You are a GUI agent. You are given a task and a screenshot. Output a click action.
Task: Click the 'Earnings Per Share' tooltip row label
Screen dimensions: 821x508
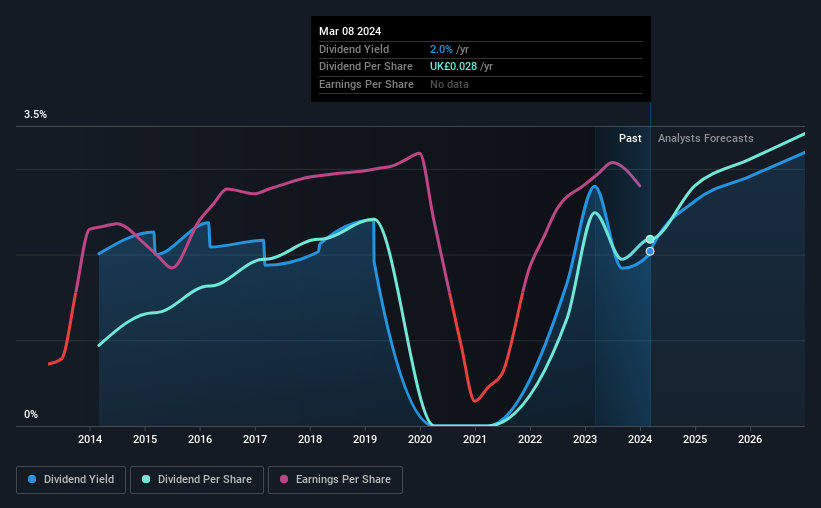point(366,84)
